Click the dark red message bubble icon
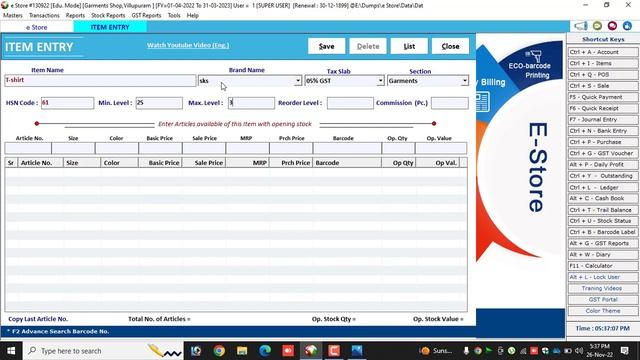Image resolution: width=640 pixels, height=360 pixels. click(612, 26)
